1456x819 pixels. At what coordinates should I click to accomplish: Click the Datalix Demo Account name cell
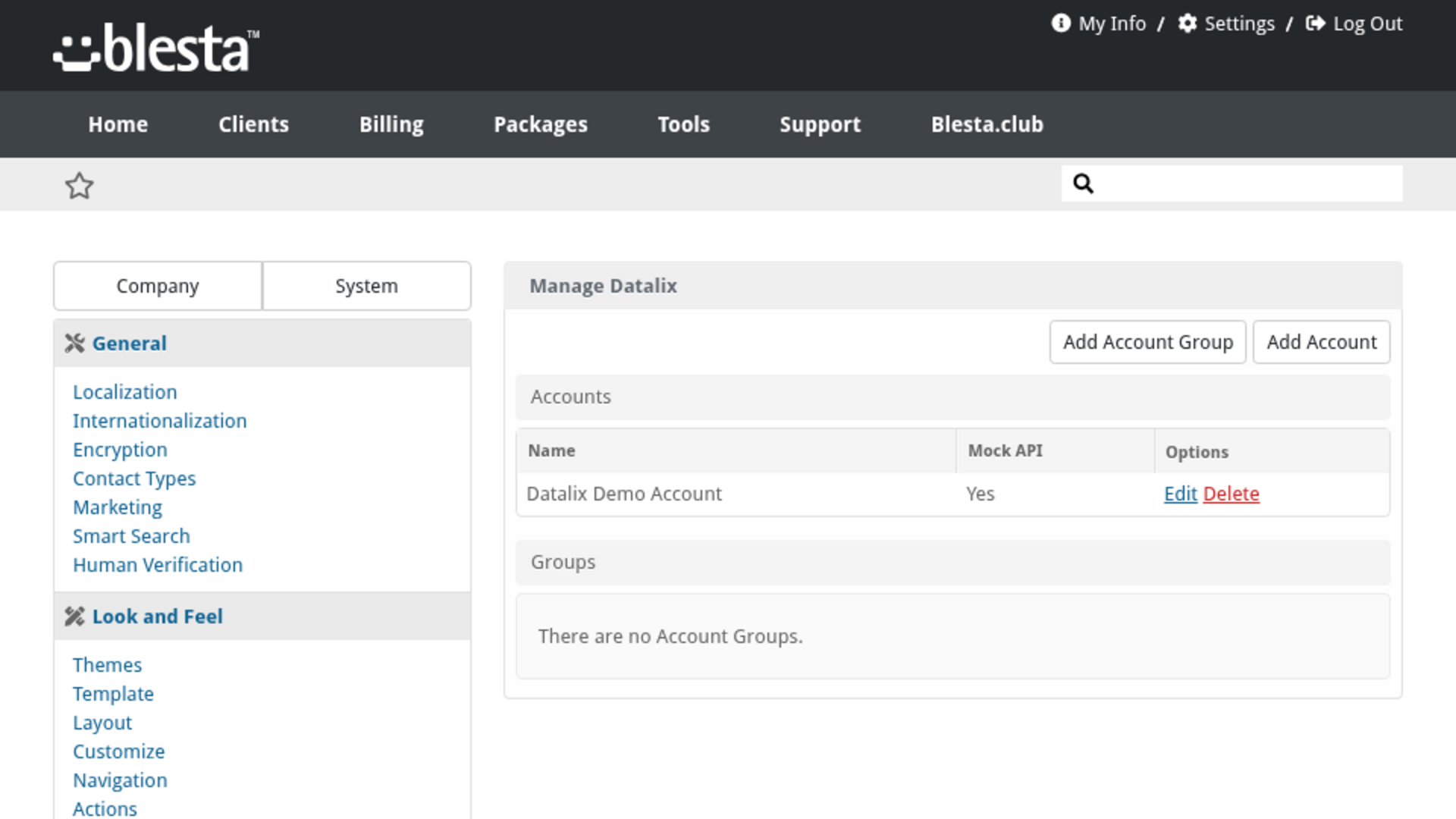click(623, 494)
